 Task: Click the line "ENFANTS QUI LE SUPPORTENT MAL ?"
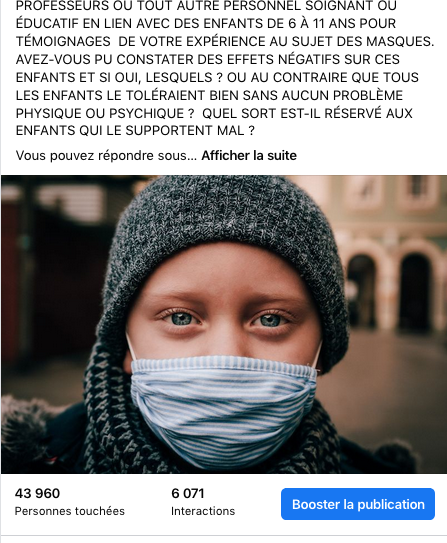(x=135, y=131)
